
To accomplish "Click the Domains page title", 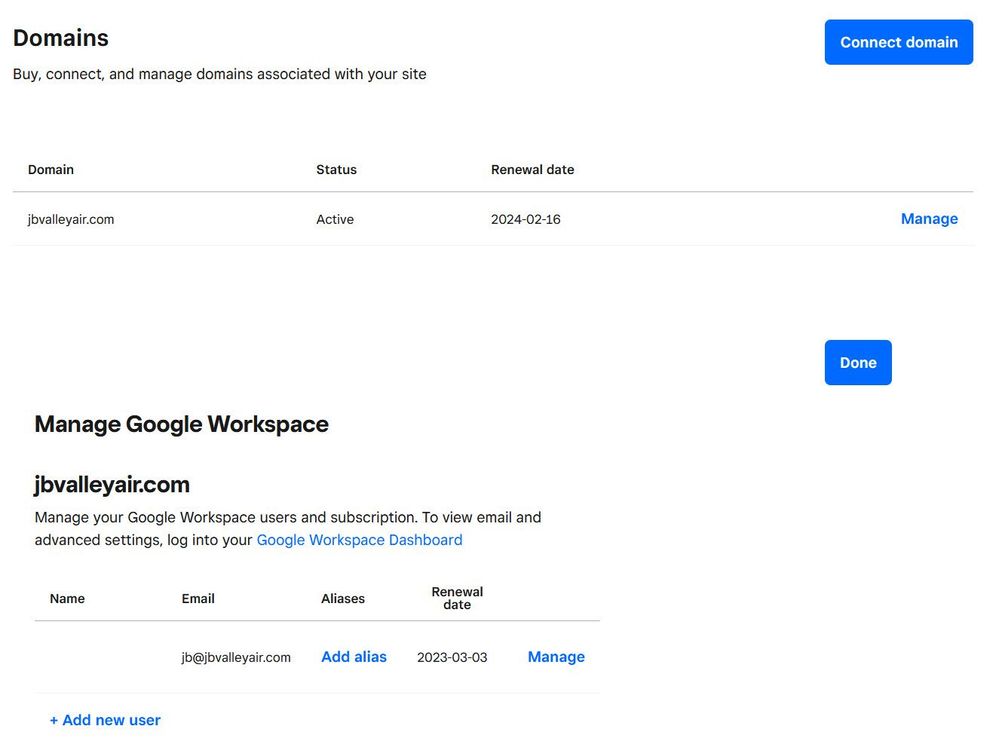I will pyautogui.click(x=61, y=38).
